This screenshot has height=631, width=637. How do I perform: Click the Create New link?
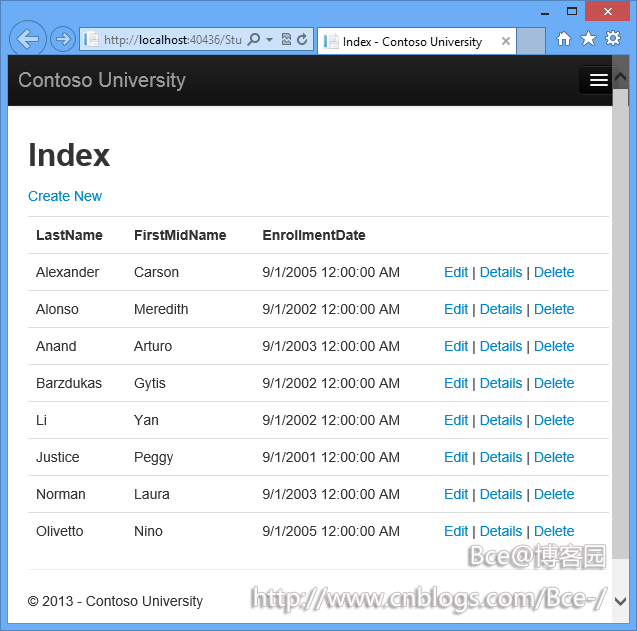coord(65,196)
